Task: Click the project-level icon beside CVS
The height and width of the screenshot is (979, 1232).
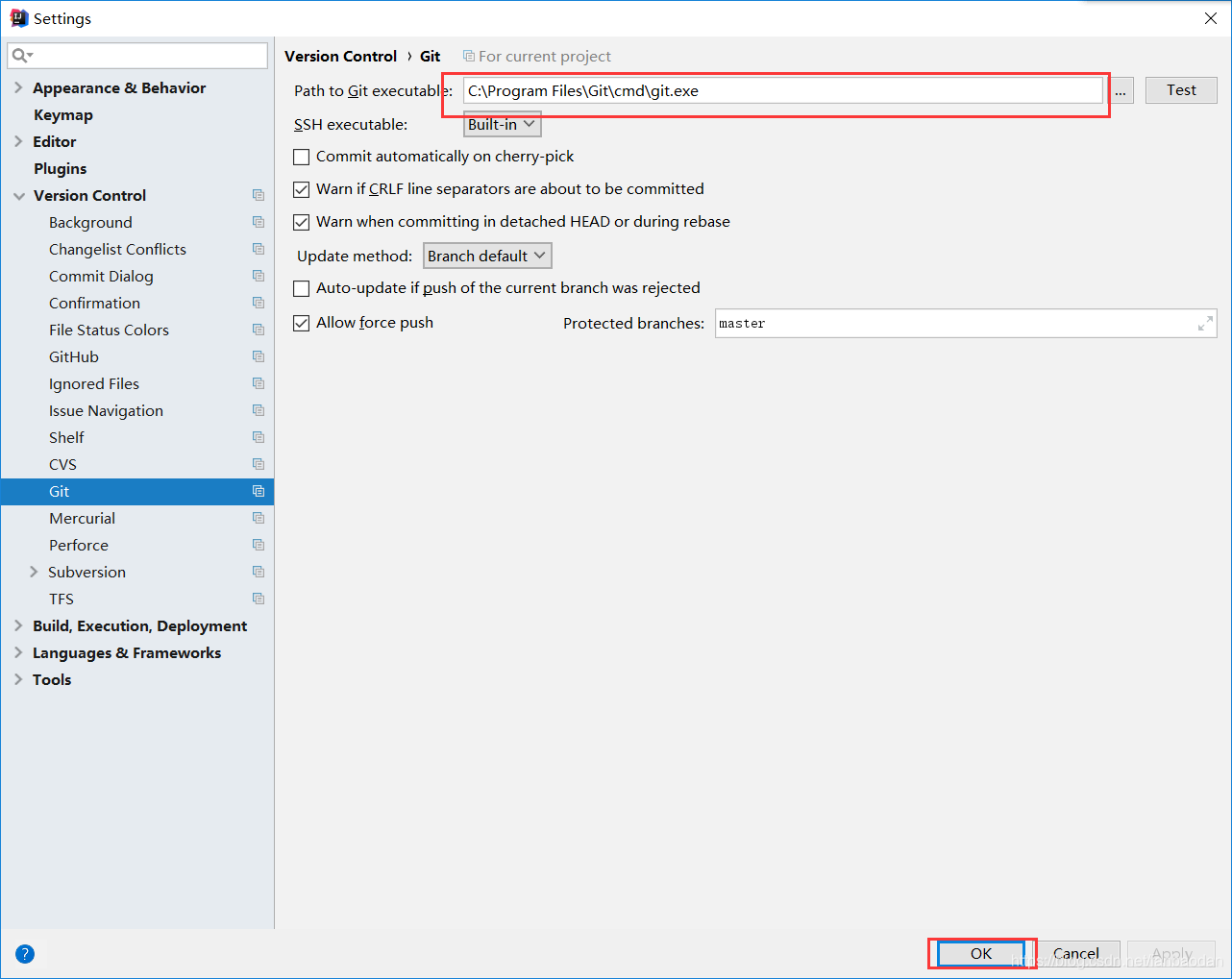Action: pyautogui.click(x=259, y=464)
